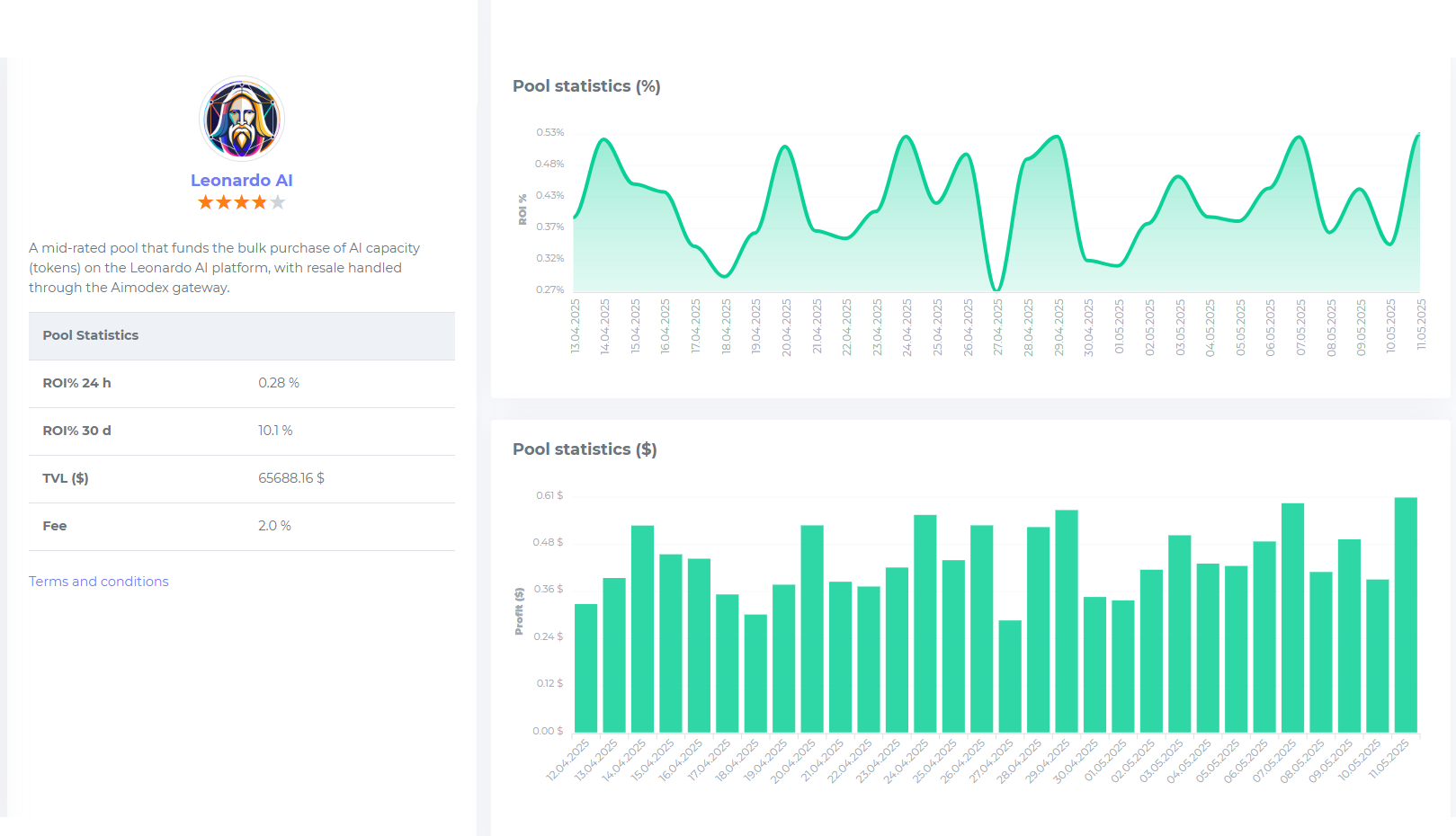
Task: Click the 27.04.2025 ROI line dip
Action: (x=996, y=289)
